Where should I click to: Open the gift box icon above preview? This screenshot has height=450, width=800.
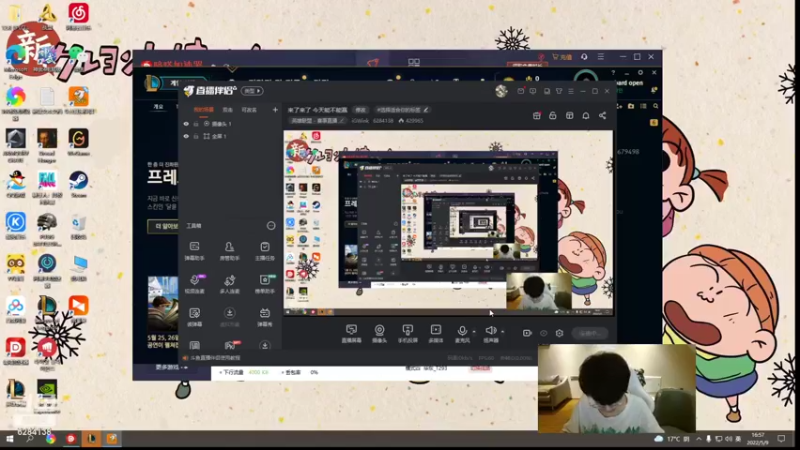[536, 116]
